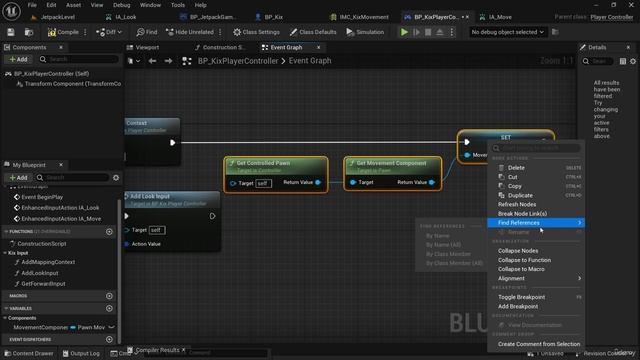Select Toggle Breakpoint in context menu

coord(521,297)
